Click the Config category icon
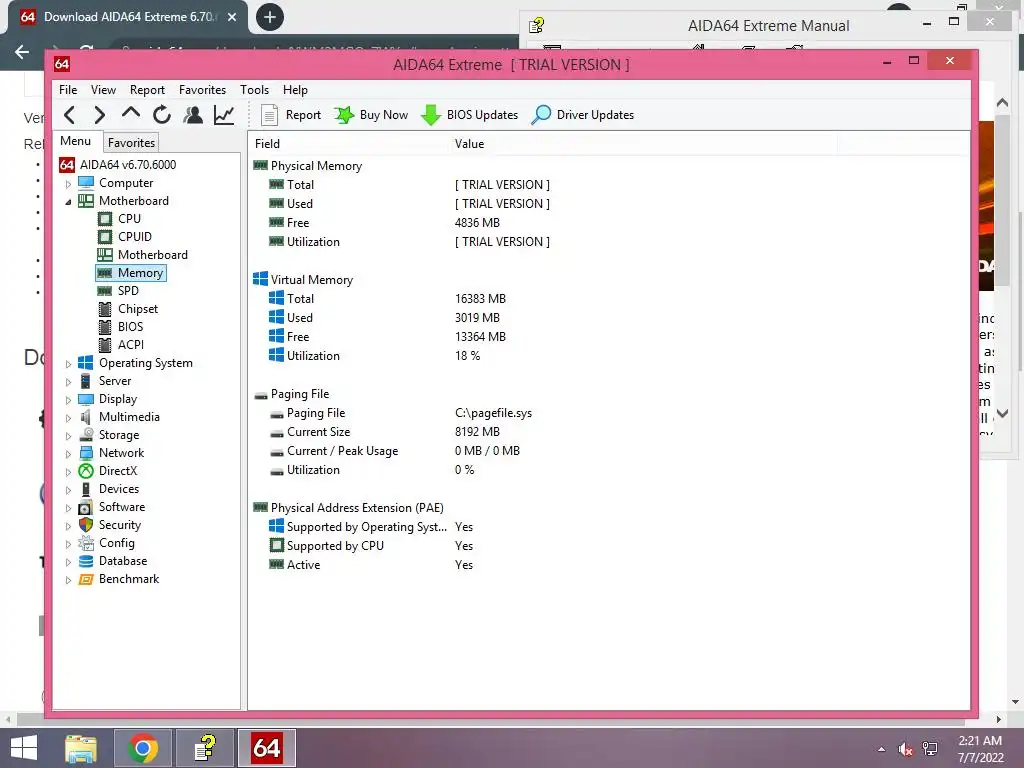The image size is (1024, 768). click(x=86, y=543)
